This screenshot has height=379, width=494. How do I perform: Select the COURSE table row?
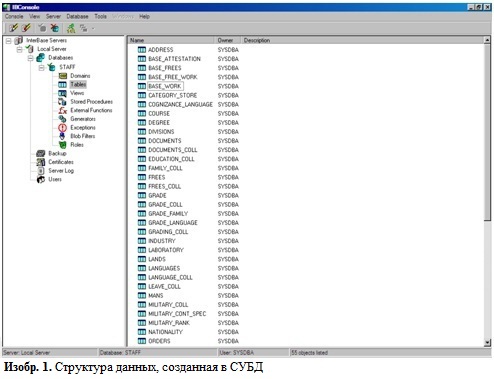coord(159,113)
